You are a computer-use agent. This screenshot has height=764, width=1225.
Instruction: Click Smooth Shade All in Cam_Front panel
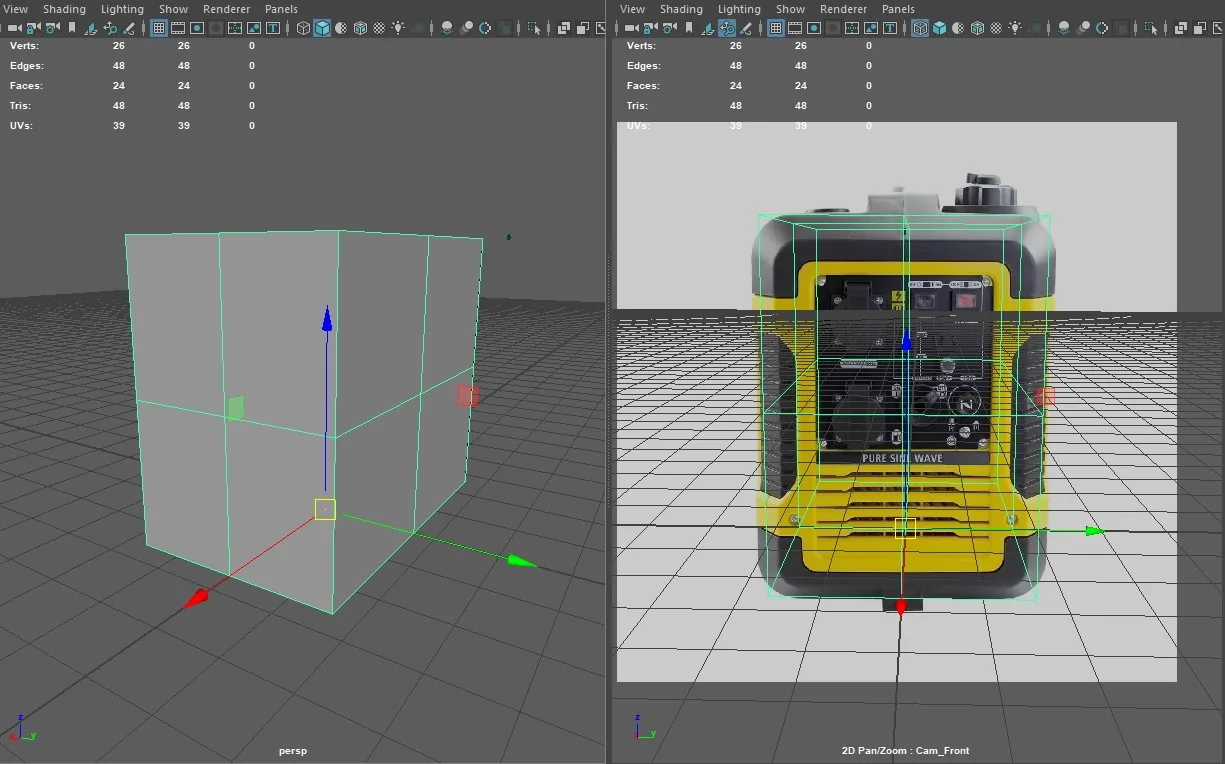click(939, 29)
